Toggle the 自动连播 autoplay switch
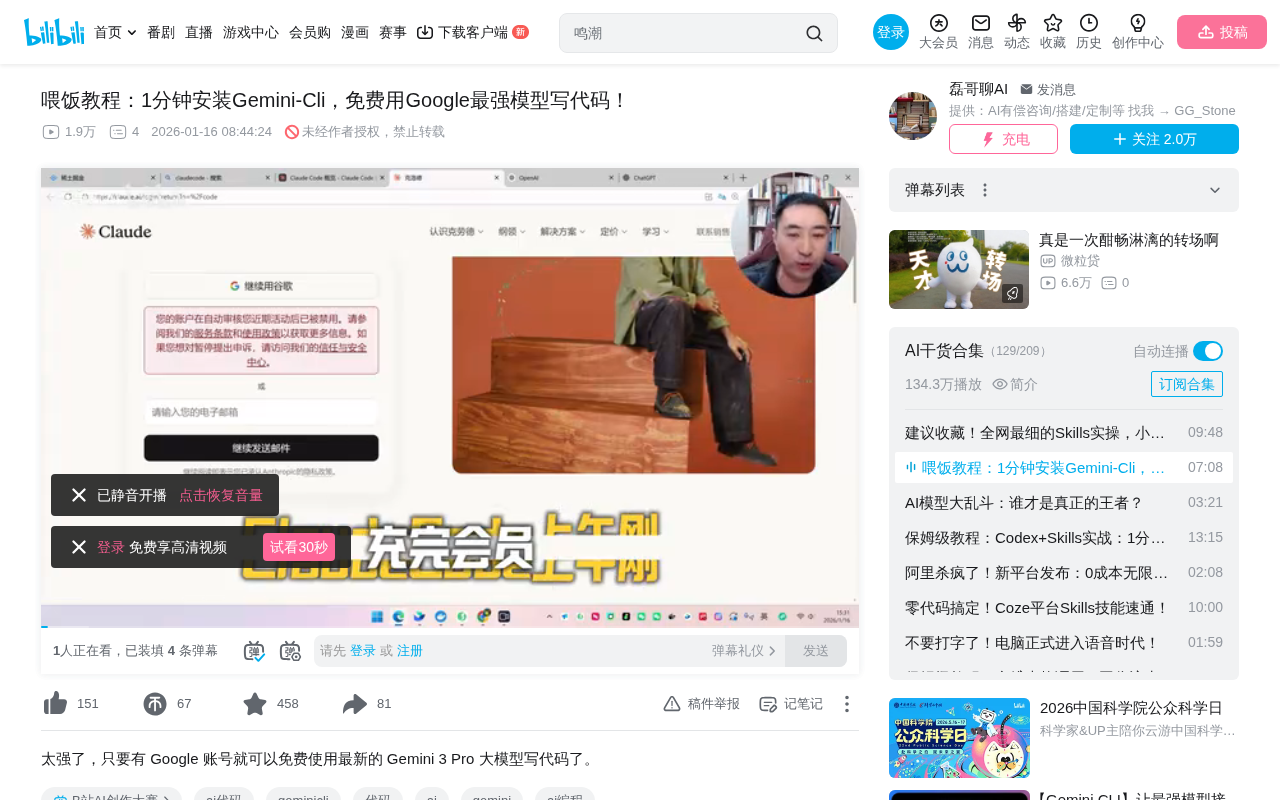This screenshot has height=800, width=1280. (1208, 351)
